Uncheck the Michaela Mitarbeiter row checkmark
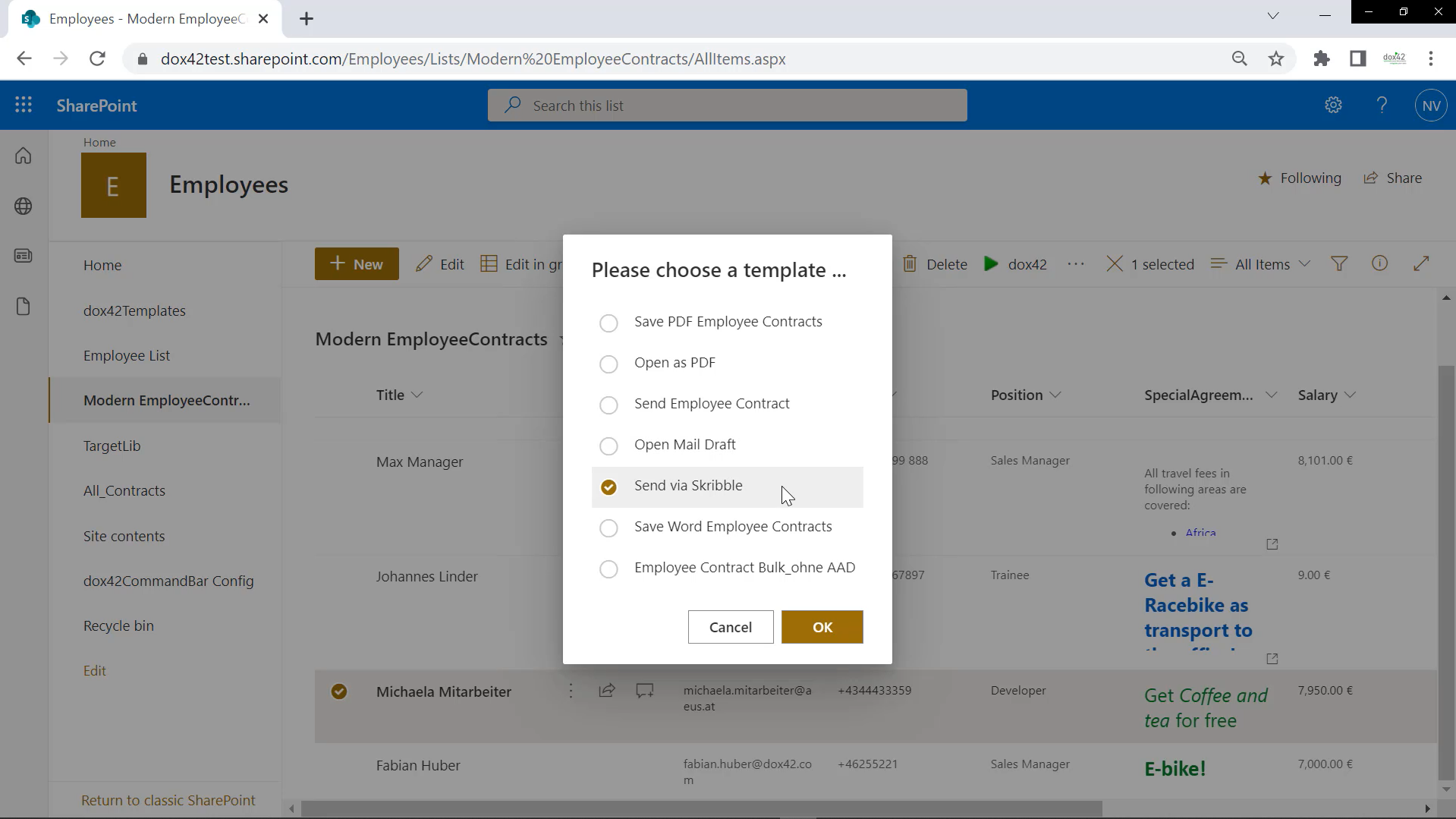The width and height of the screenshot is (1456, 819). tap(339, 691)
